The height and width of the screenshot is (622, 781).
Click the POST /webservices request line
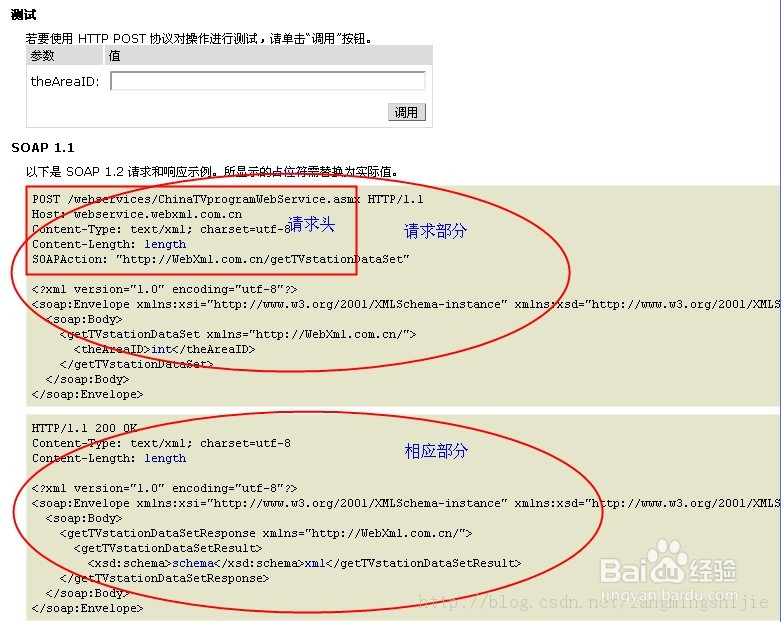coord(228,199)
